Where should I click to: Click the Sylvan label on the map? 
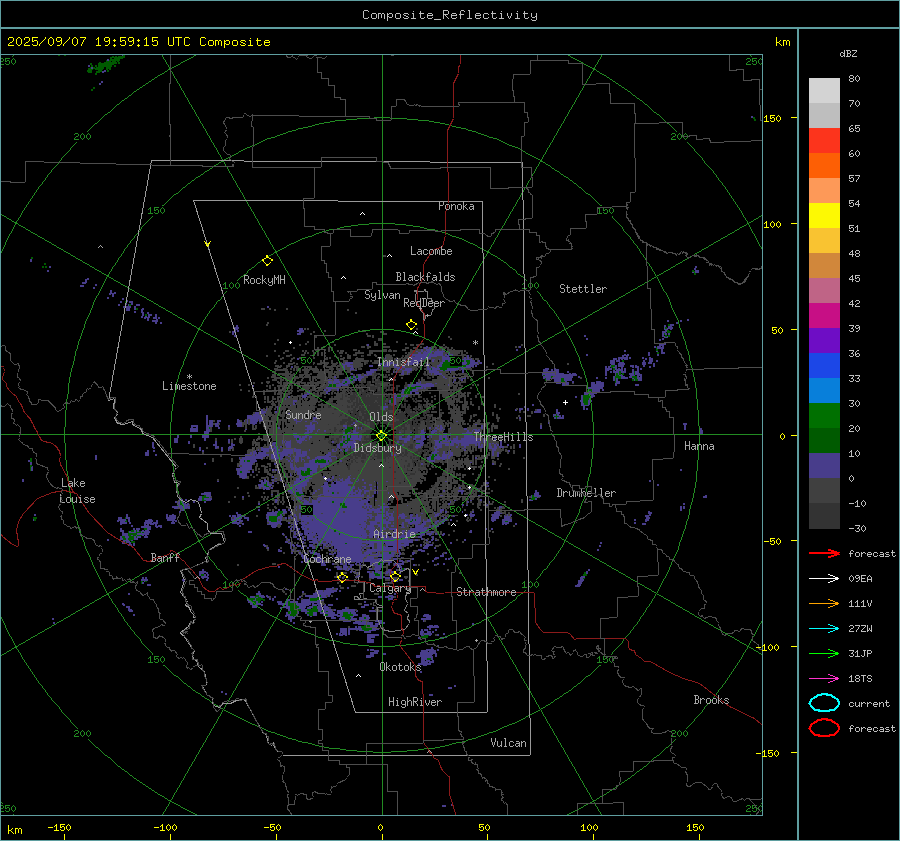pos(382,295)
